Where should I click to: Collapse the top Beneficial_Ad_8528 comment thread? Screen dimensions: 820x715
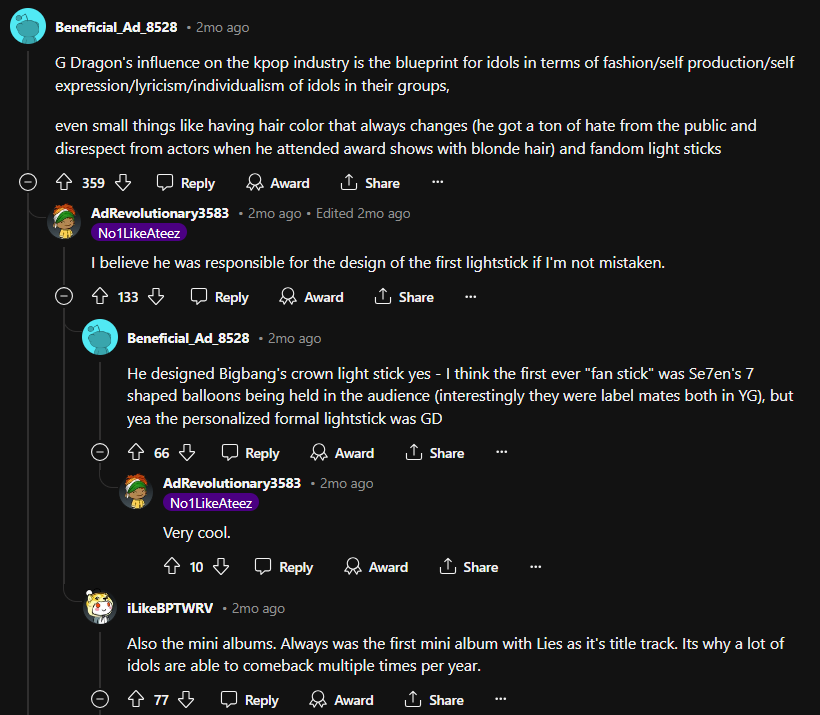(28, 183)
